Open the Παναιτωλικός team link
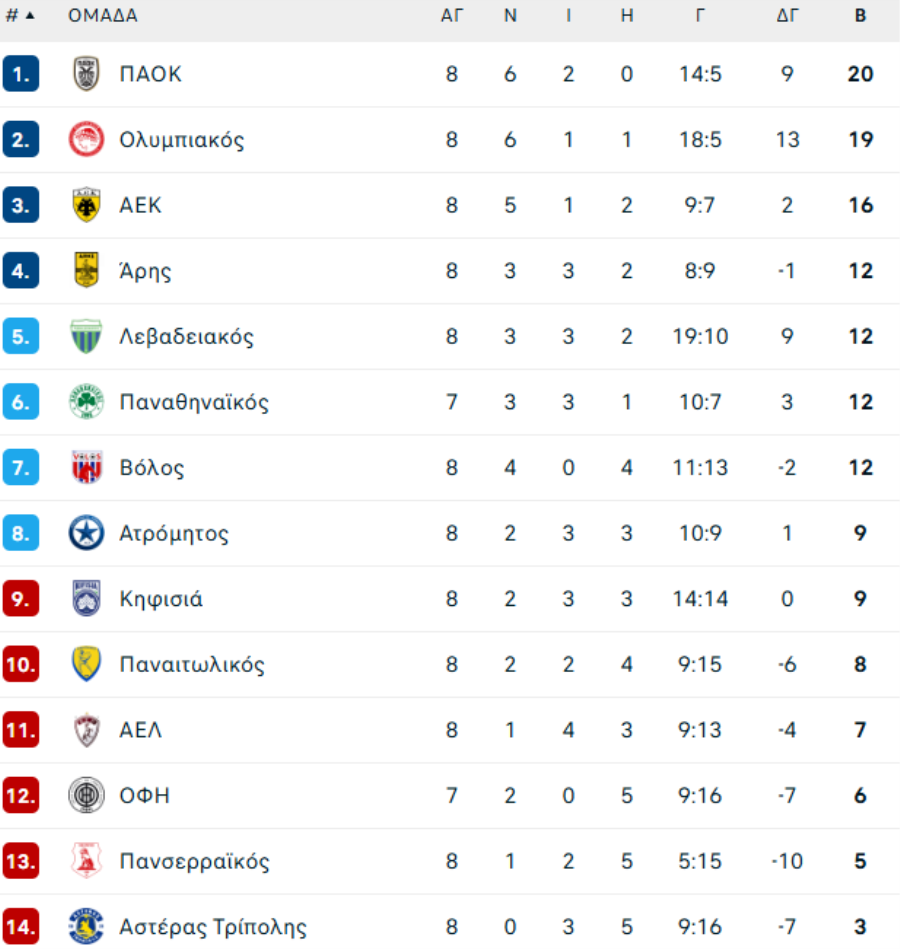Screen dimensions: 900x949 [x=192, y=665]
